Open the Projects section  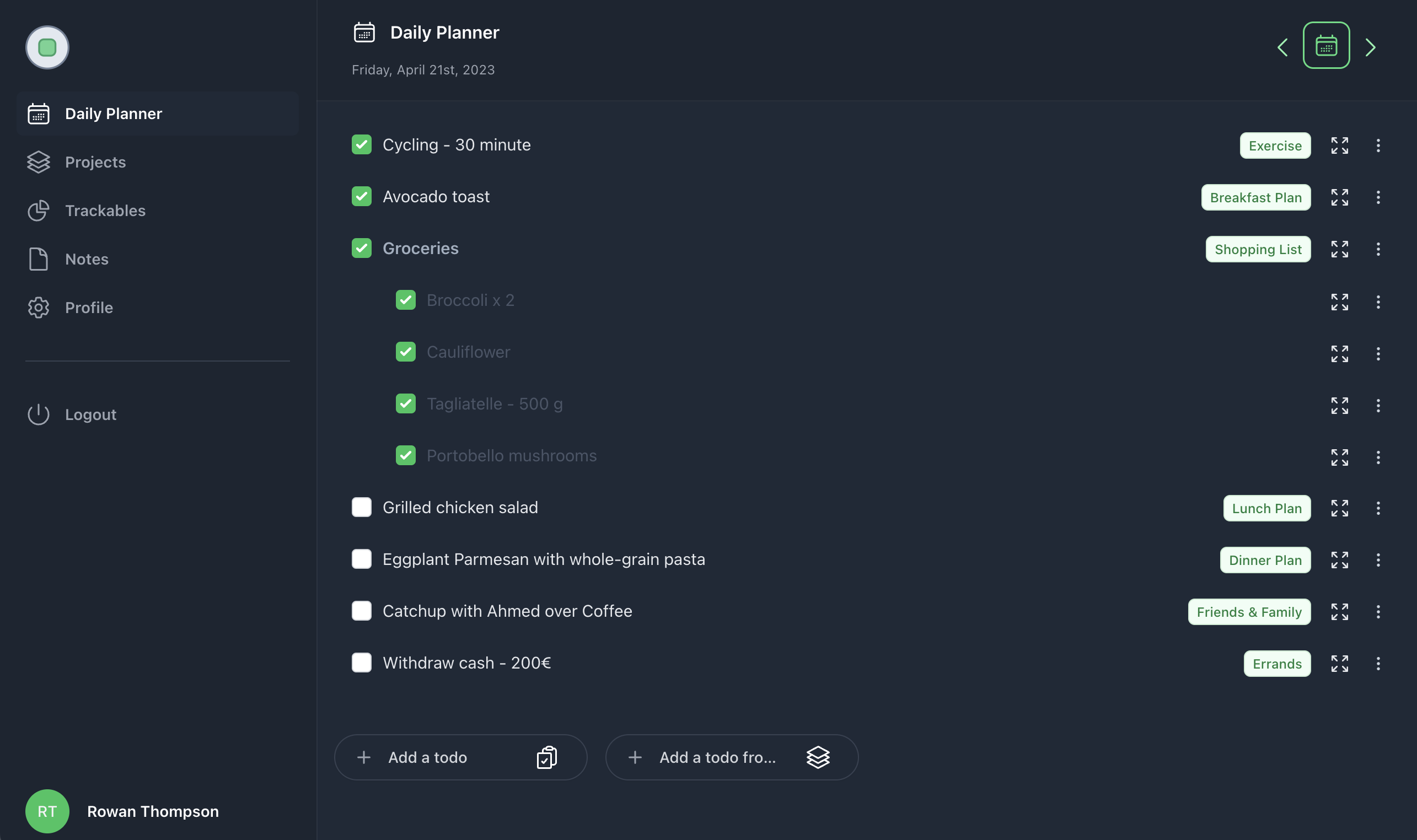tap(95, 162)
